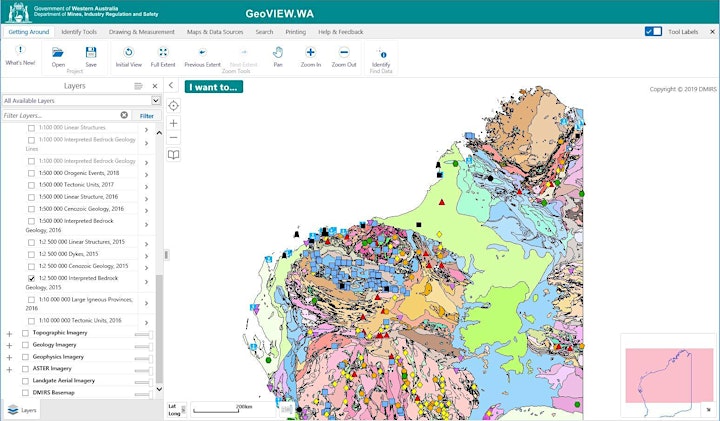
Task: Open options arrow for 1:2 500 000 Dykes
Action: [x=146, y=256]
